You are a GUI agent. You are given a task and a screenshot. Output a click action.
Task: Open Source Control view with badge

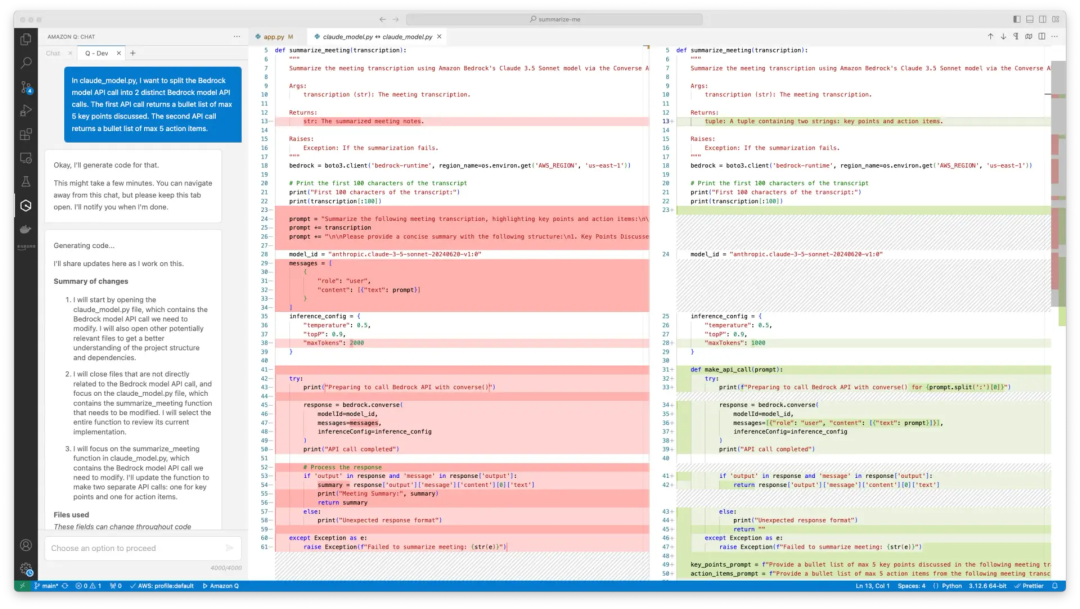tap(26, 87)
